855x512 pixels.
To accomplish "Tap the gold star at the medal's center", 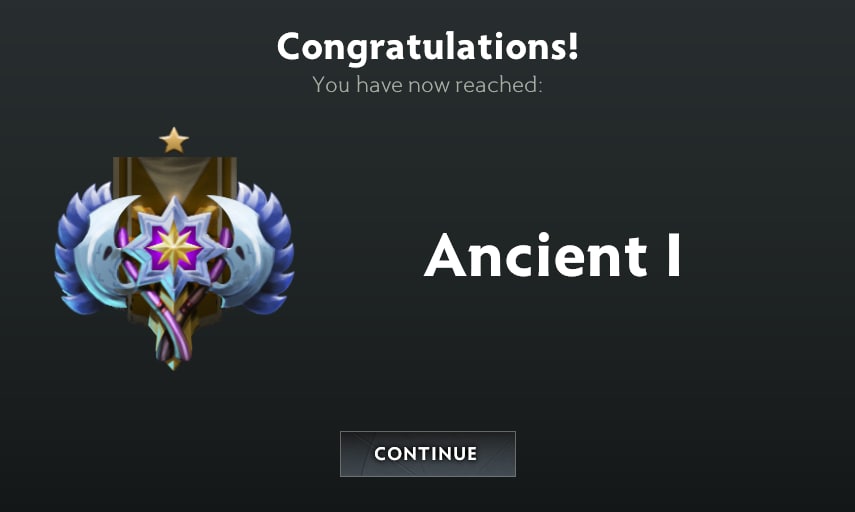I will [x=174, y=248].
